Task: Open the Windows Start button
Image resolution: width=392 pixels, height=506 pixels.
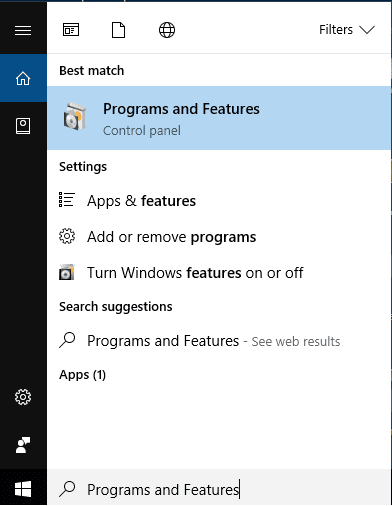Action: point(23,489)
